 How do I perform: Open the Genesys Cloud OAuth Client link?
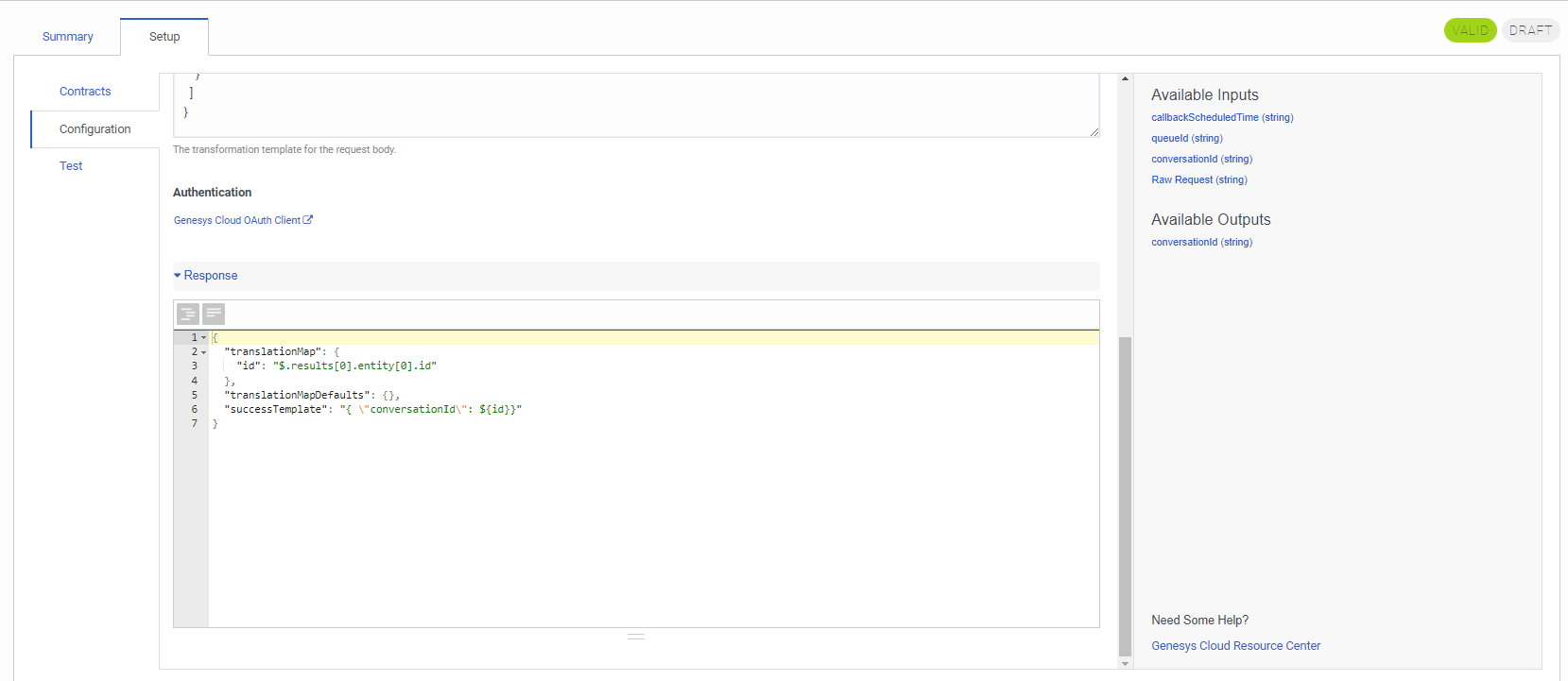point(237,220)
